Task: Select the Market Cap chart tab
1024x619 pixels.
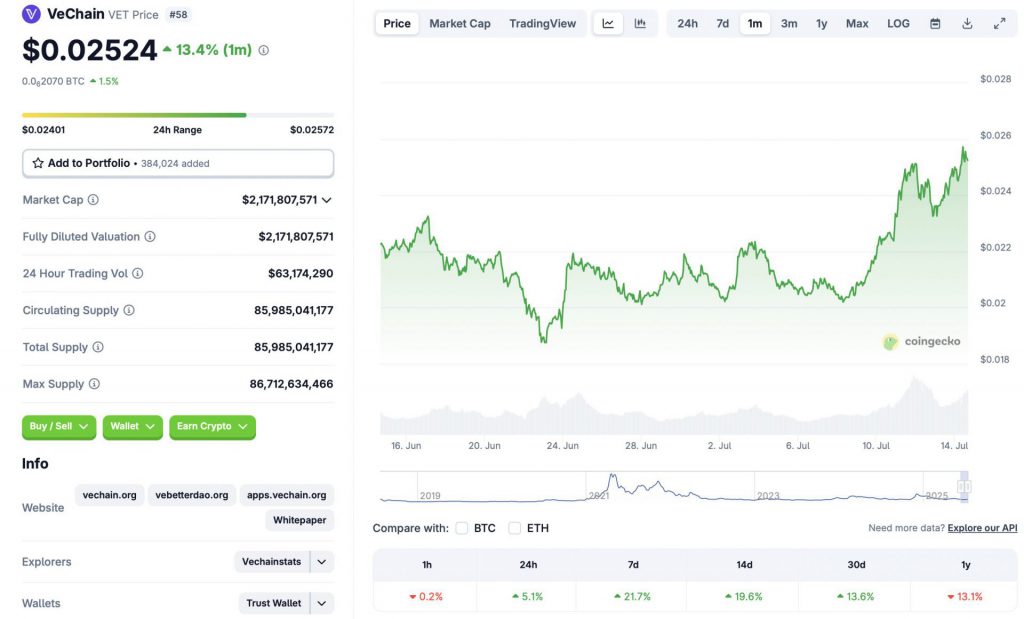Action: point(460,24)
